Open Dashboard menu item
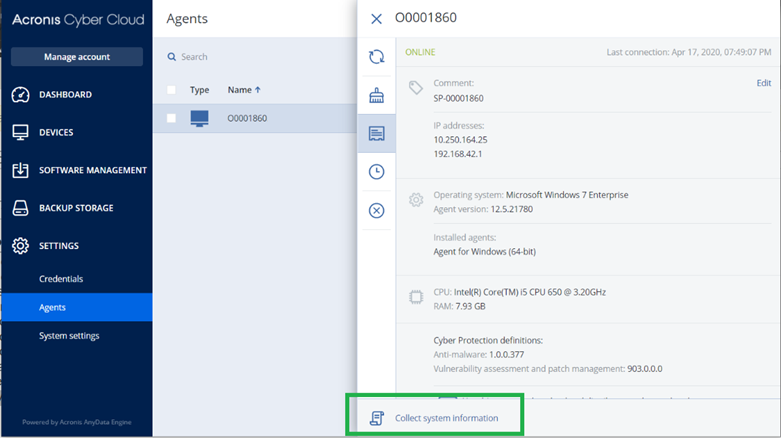Viewport: 781px width, 438px height. [65, 95]
